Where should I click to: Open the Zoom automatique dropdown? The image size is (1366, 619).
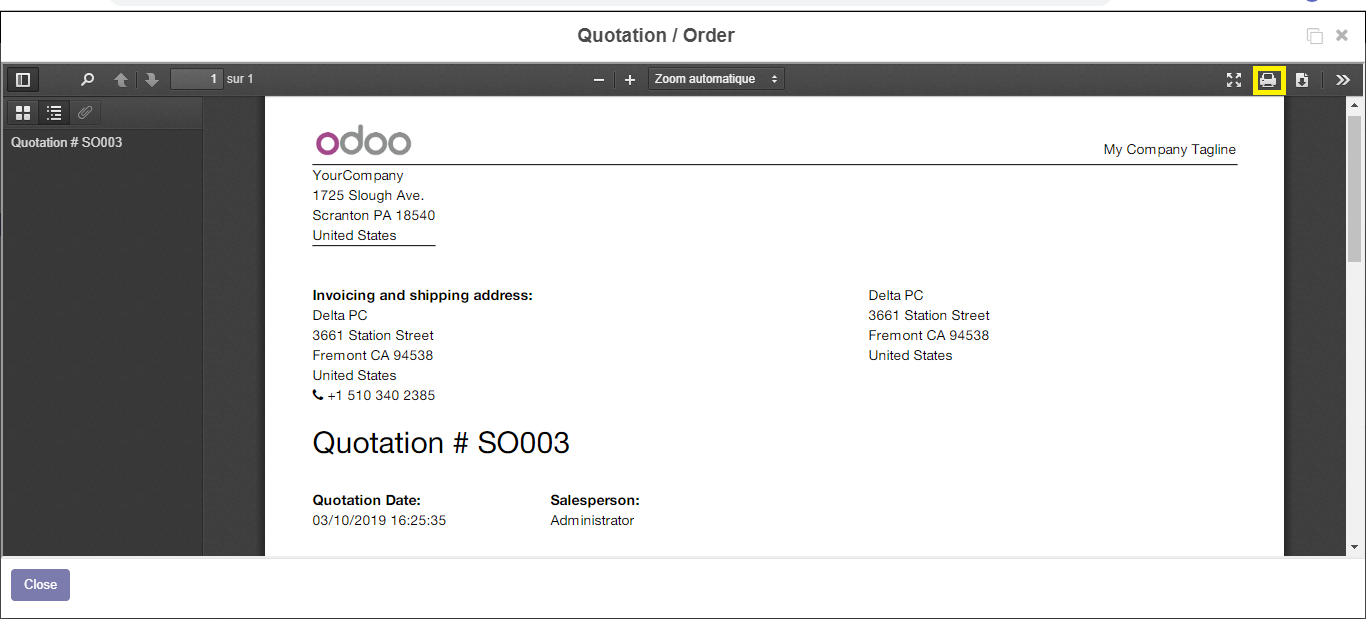coord(716,79)
